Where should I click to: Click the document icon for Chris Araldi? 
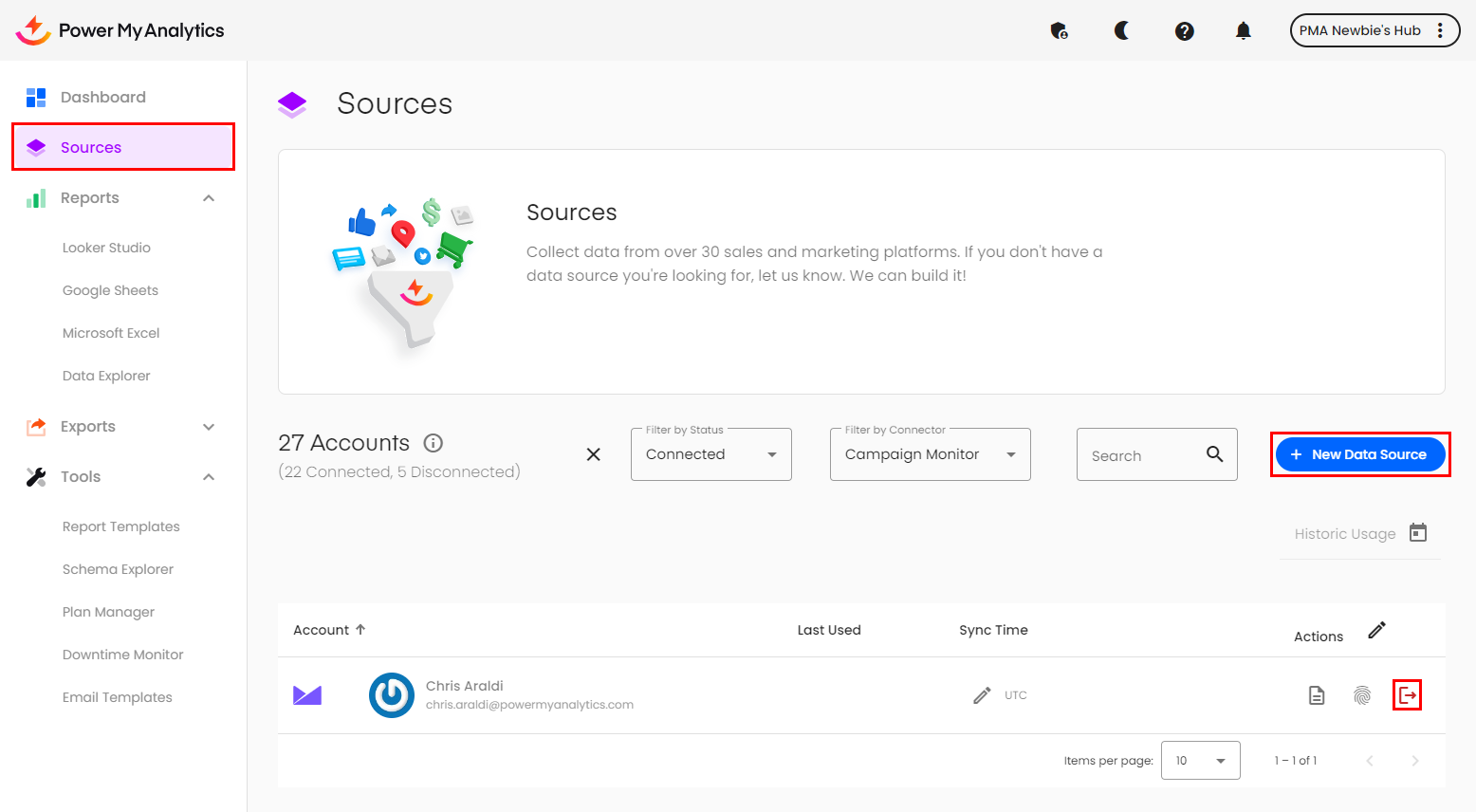tap(1317, 695)
